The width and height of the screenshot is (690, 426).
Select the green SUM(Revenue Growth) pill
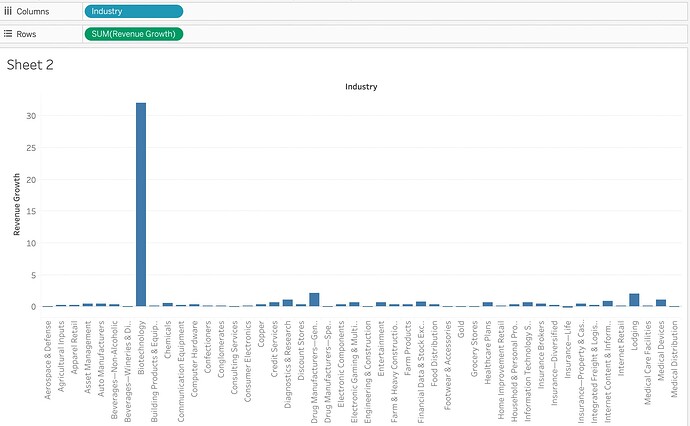pos(135,34)
